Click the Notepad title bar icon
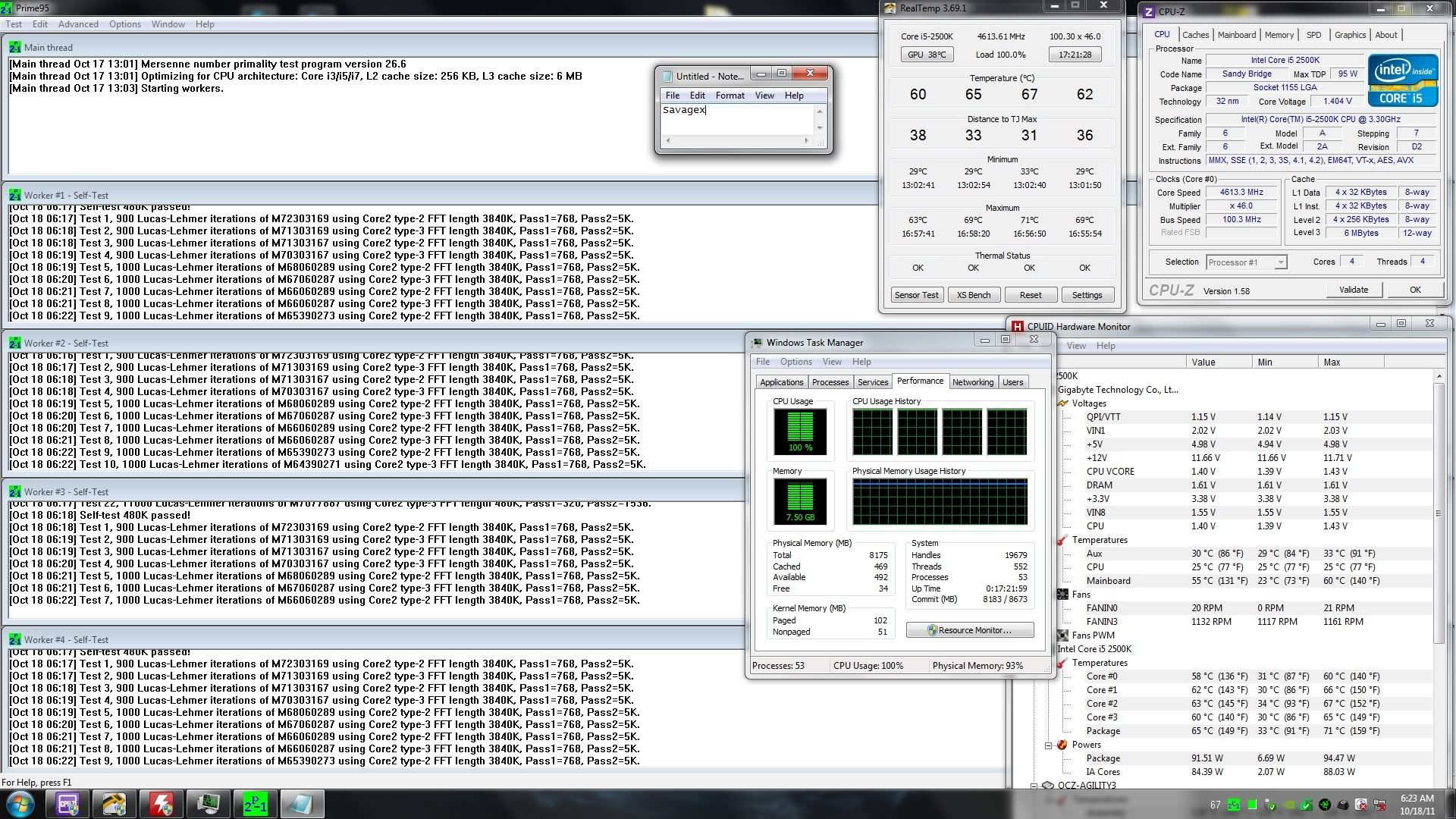The width and height of the screenshot is (1456, 819). click(667, 76)
